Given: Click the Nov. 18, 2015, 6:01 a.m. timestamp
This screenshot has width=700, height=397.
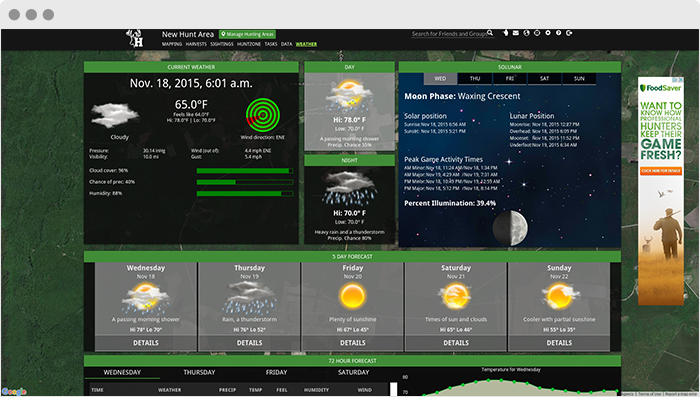Looking at the screenshot, I should (191, 83).
